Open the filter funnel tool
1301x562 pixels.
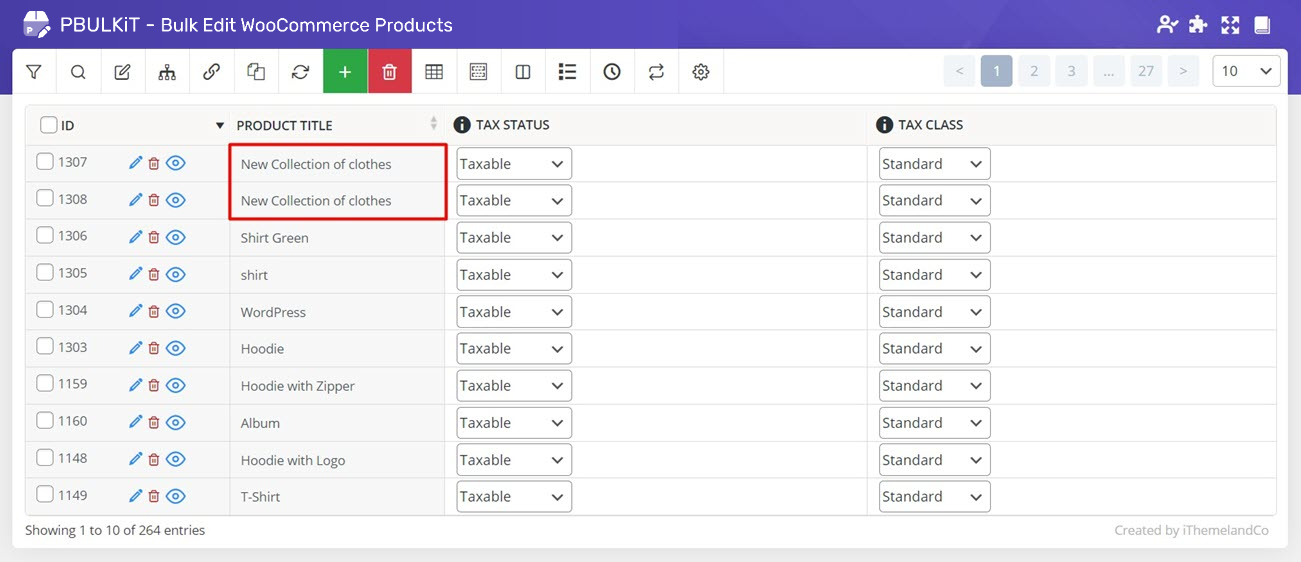34,72
